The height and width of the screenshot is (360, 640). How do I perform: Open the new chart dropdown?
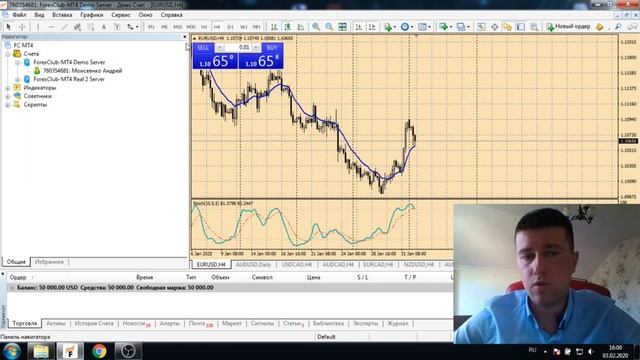click(446, 27)
